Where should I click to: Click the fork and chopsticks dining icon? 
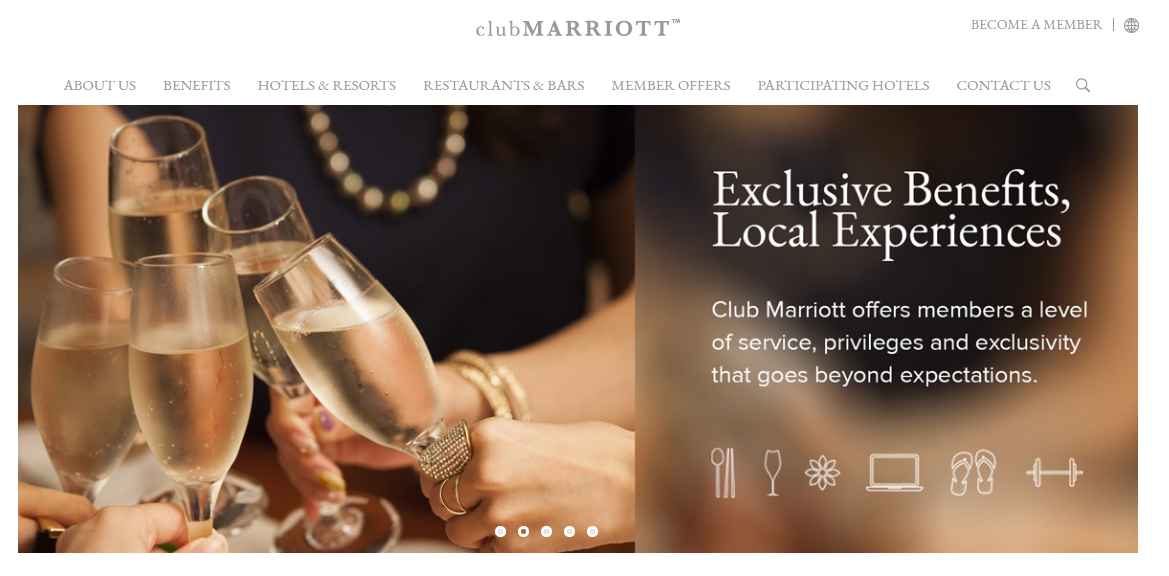(x=723, y=472)
